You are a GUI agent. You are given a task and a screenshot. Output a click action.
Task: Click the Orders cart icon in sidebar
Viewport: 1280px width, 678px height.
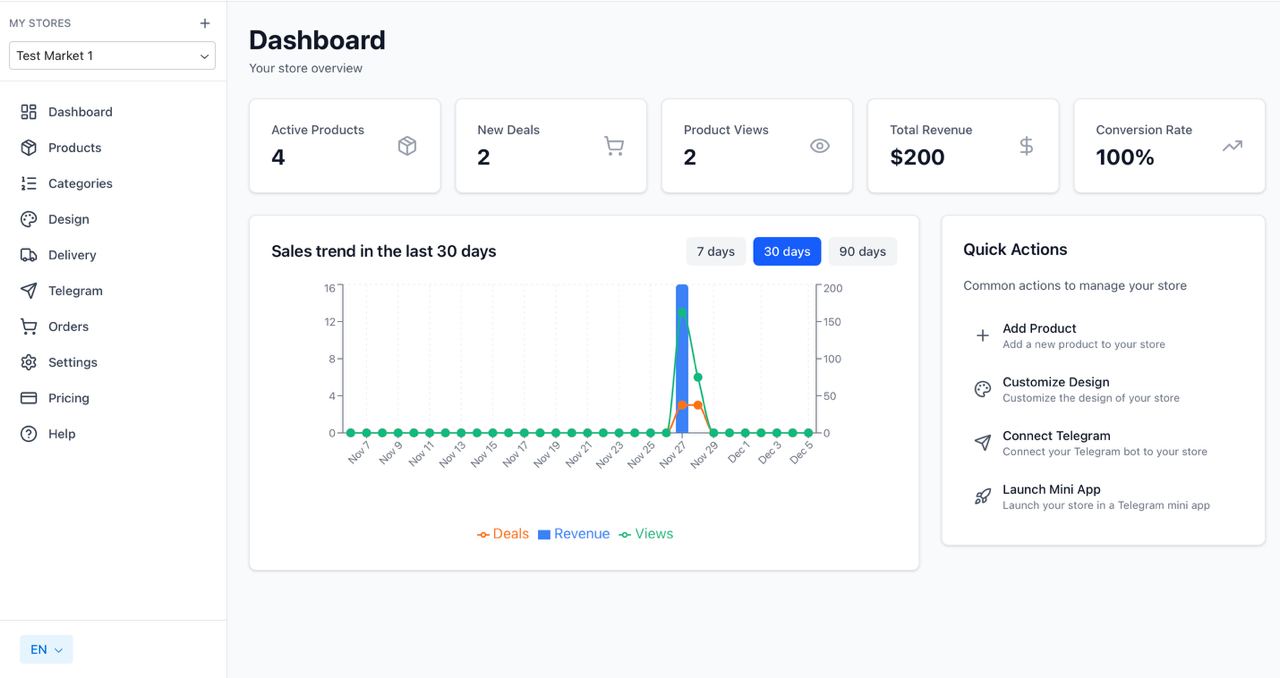(x=29, y=327)
